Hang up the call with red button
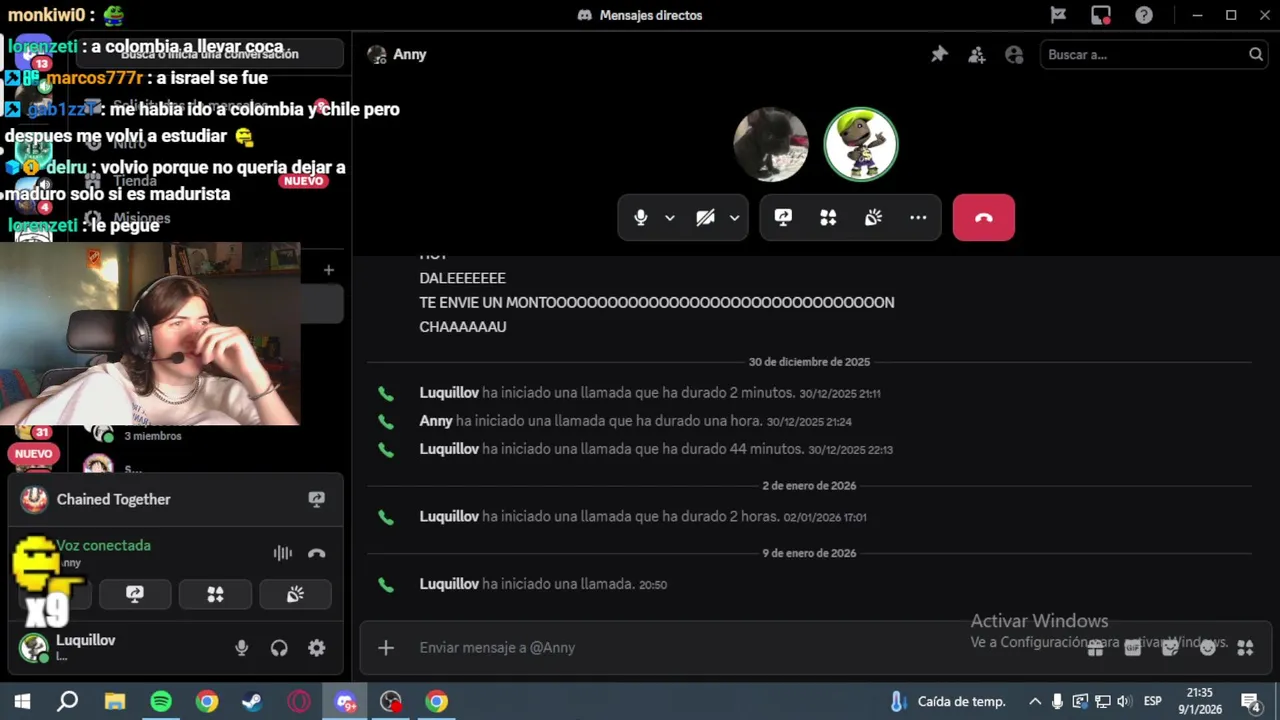 (984, 217)
